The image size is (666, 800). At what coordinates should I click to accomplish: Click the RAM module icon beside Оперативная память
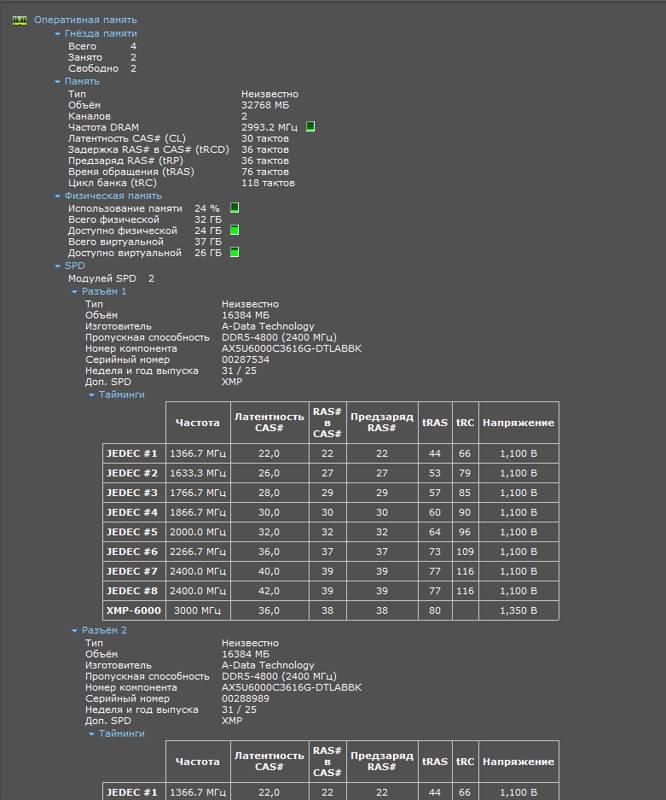(19, 20)
